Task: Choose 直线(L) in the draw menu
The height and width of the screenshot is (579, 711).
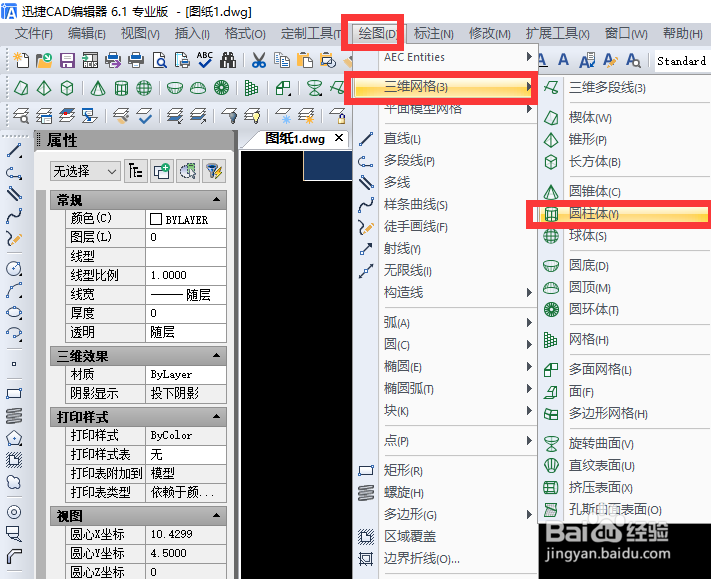Action: click(445, 139)
